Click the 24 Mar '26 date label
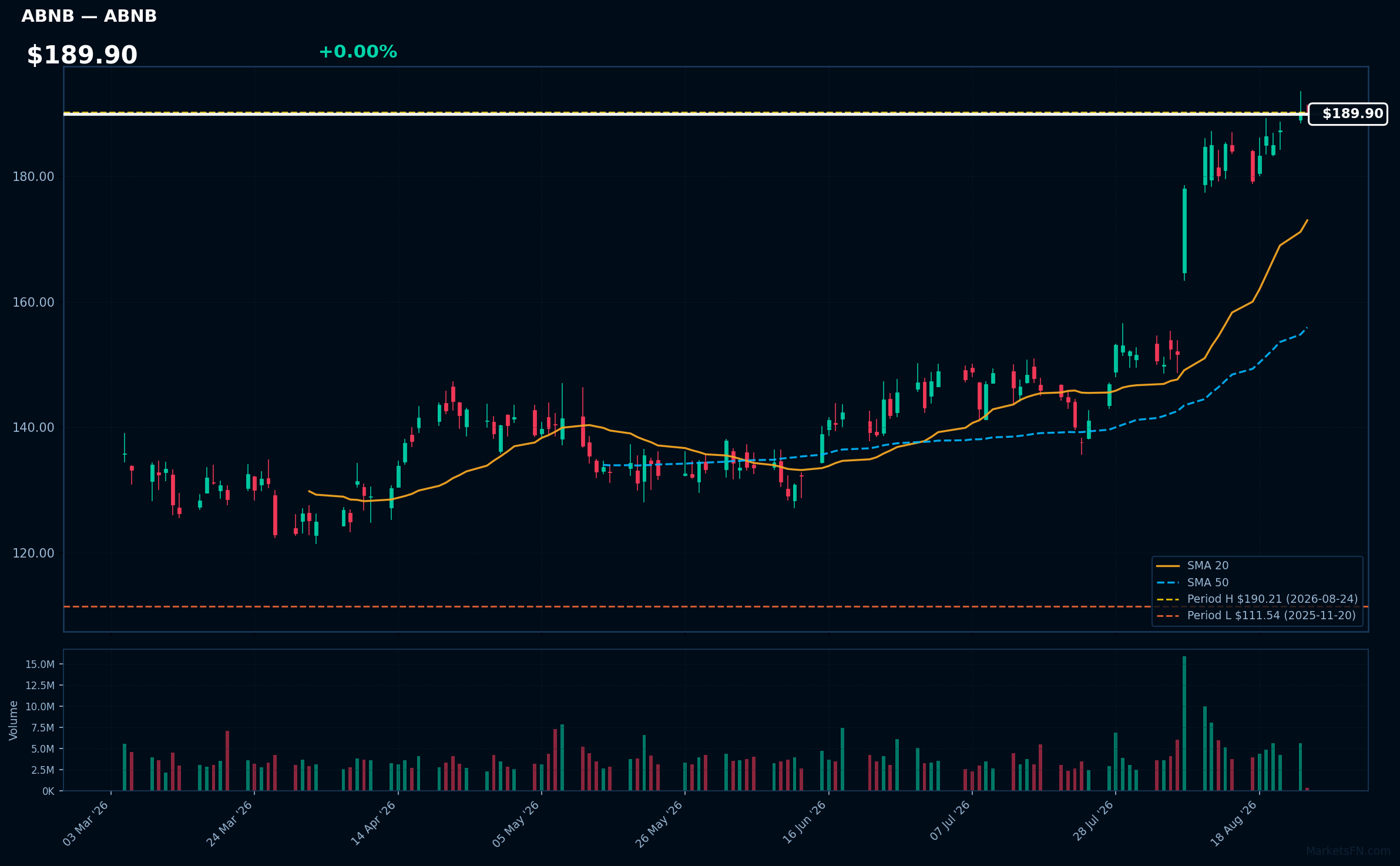The image size is (1400, 866). (x=229, y=824)
